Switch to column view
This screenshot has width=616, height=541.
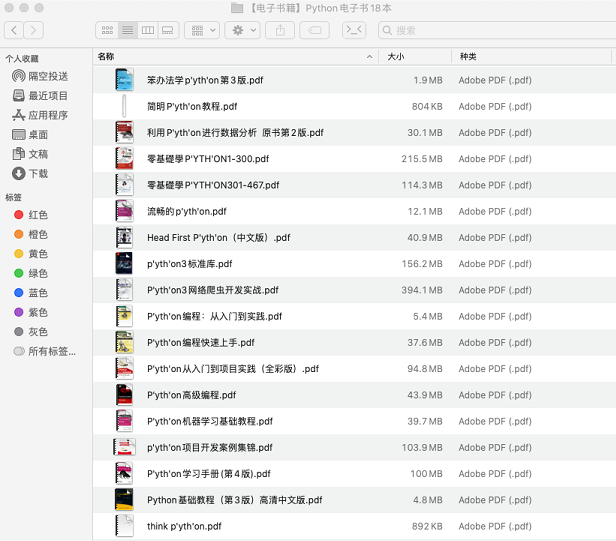coord(148,30)
